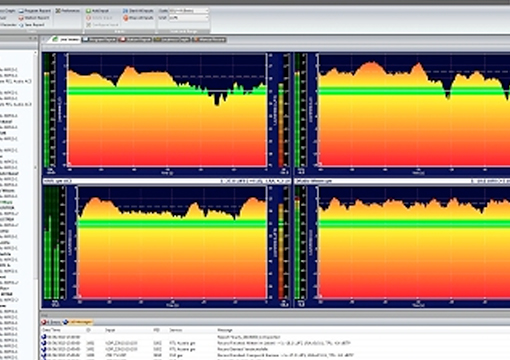Show the All Messages log filter
Viewport: 510px width, 360px height.
[77, 322]
